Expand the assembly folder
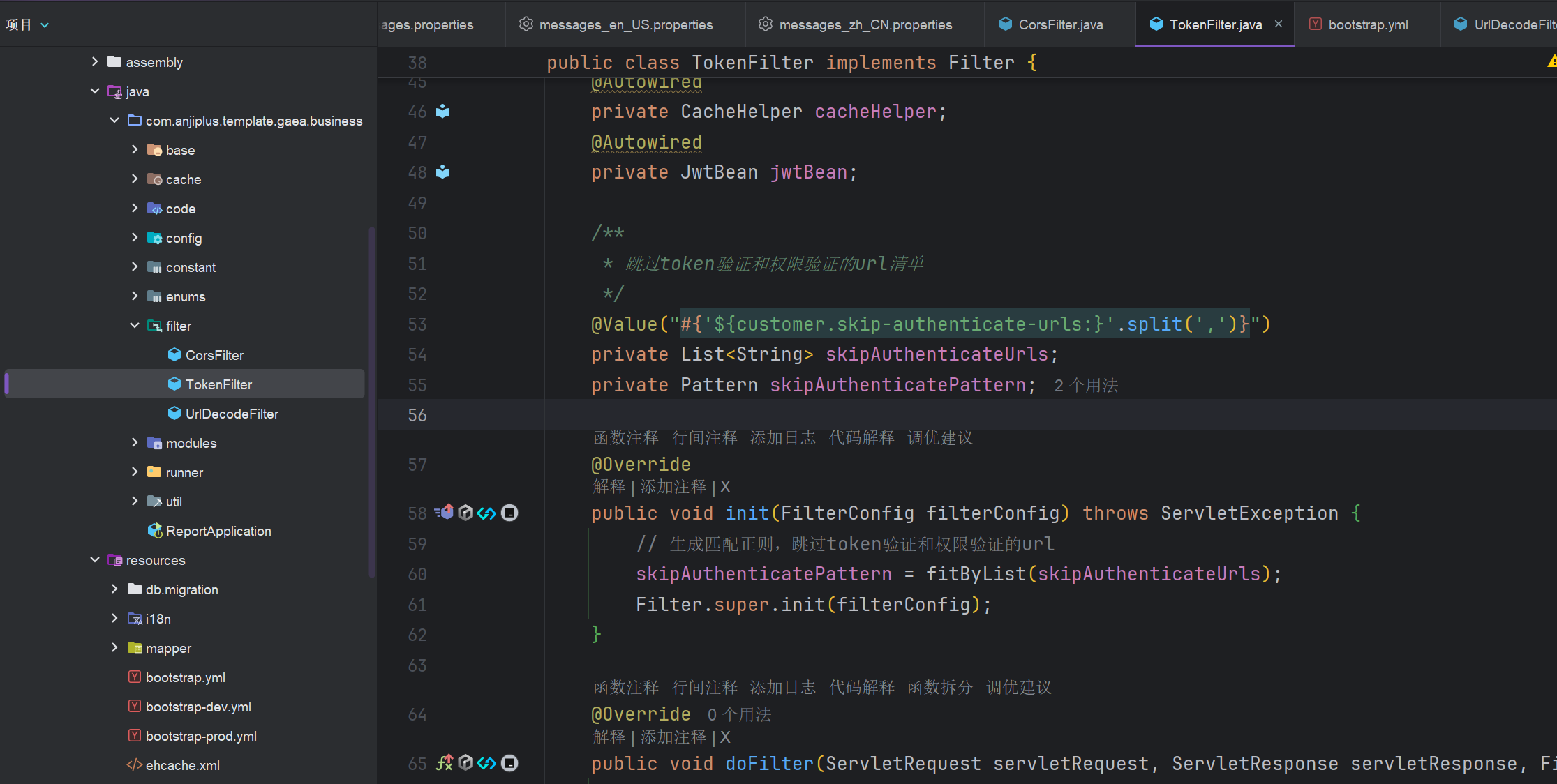The height and width of the screenshot is (784, 1557). click(x=95, y=62)
